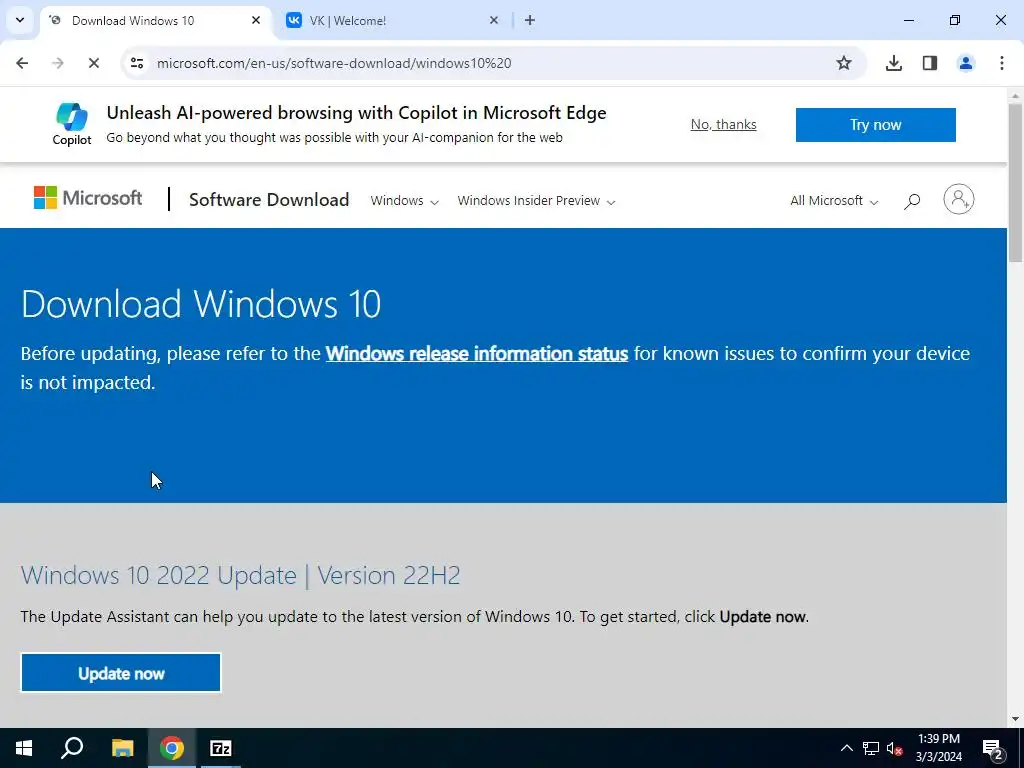This screenshot has width=1024, height=768.
Task: Click the sign-in account icon
Action: click(958, 199)
